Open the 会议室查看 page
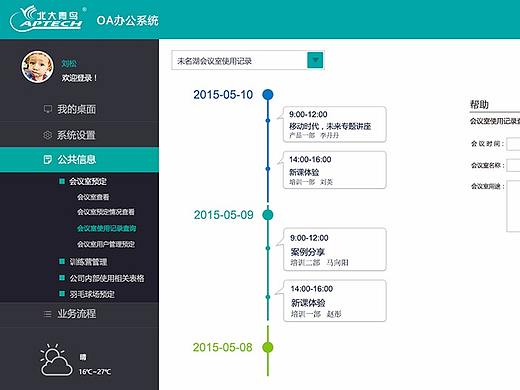This screenshot has height=390, width=520. (93, 197)
